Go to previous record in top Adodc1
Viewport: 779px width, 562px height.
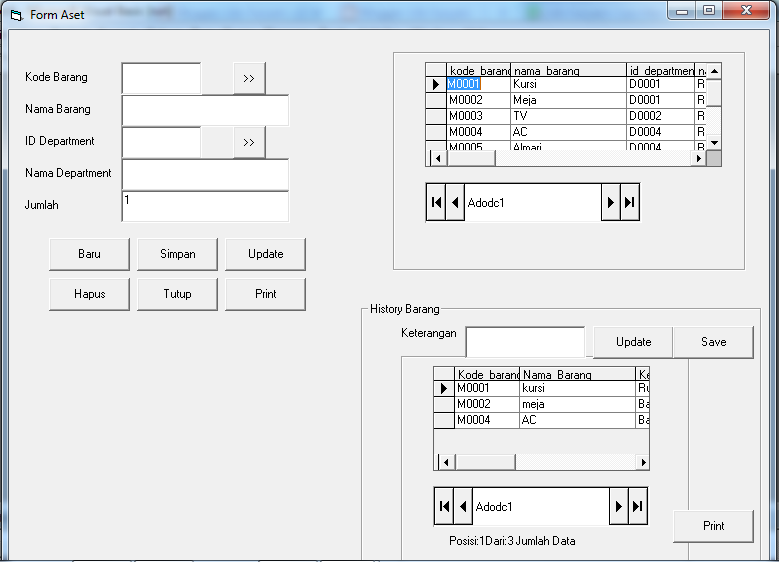(x=455, y=202)
